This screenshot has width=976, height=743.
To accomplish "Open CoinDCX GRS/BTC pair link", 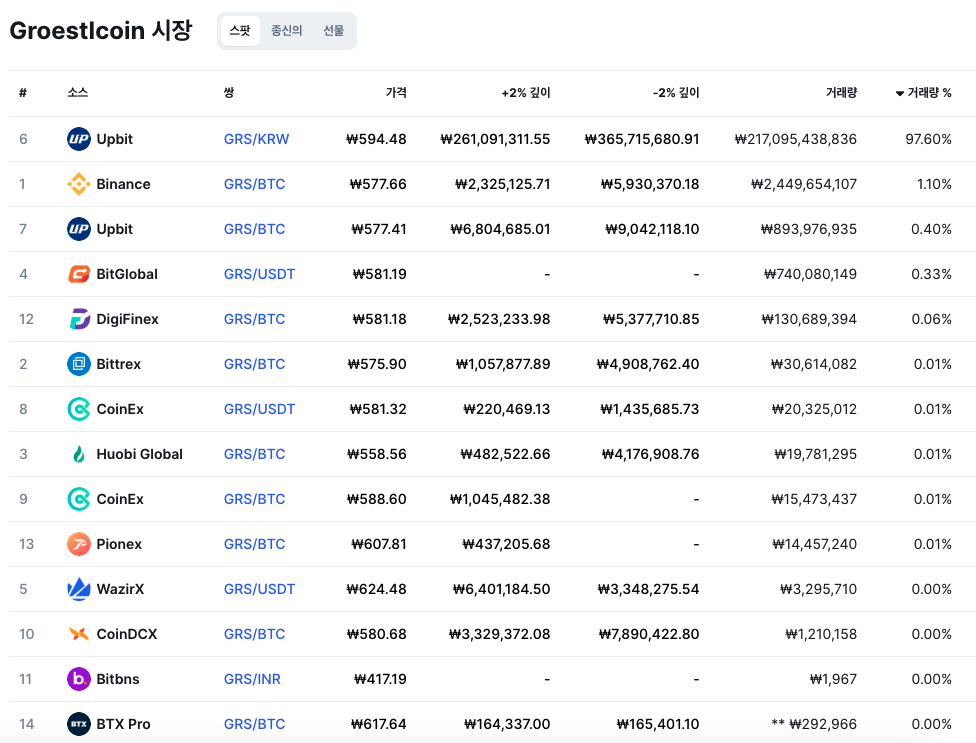I will (255, 634).
